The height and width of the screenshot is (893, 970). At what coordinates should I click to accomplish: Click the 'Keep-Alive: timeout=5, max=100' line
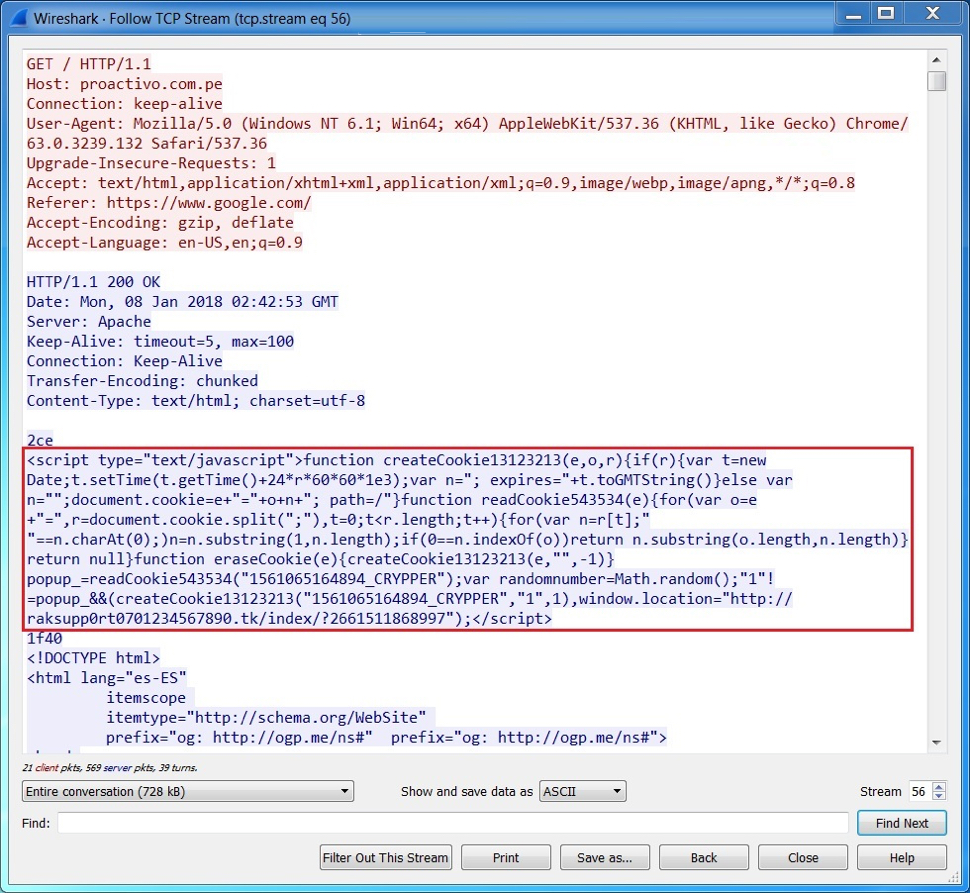click(x=160, y=341)
